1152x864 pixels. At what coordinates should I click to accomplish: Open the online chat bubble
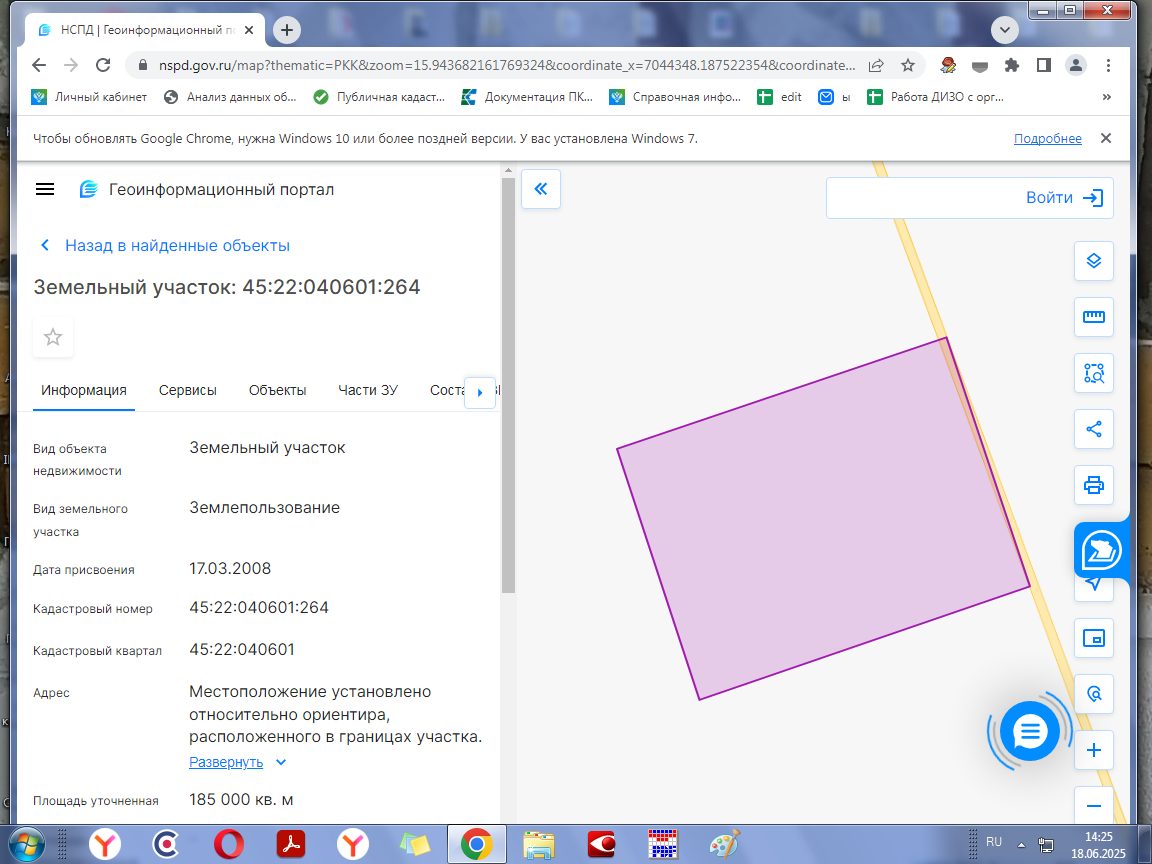(x=1029, y=731)
